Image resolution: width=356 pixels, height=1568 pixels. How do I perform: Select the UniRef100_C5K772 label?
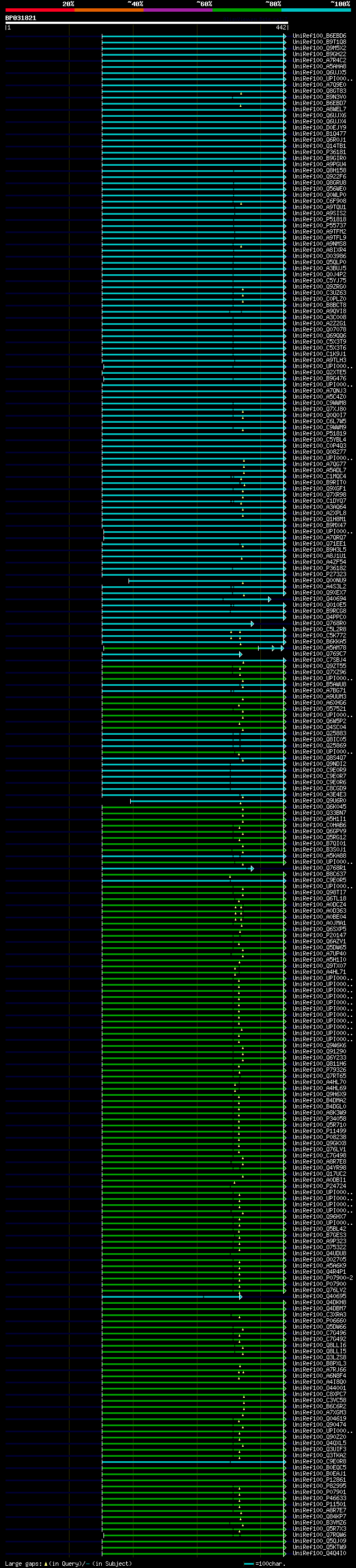click(x=319, y=635)
